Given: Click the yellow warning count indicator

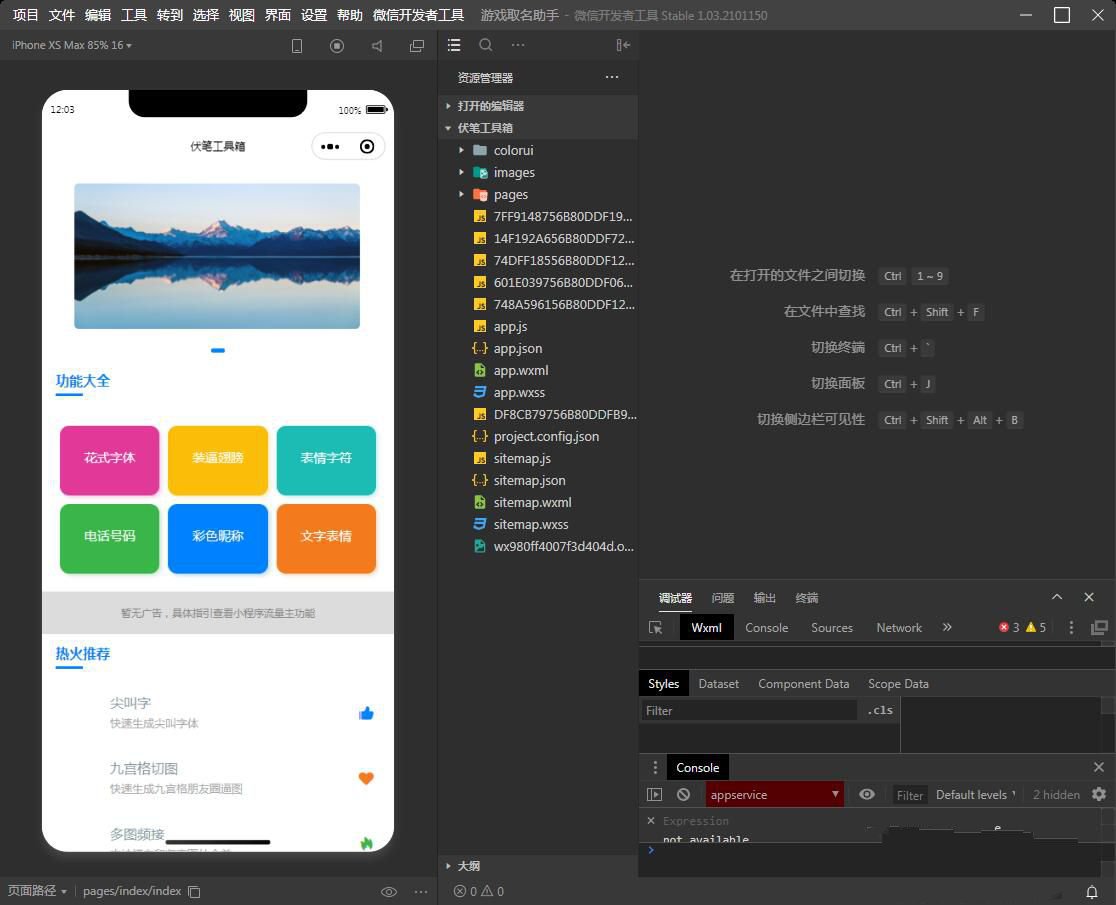Looking at the screenshot, I should [1036, 628].
